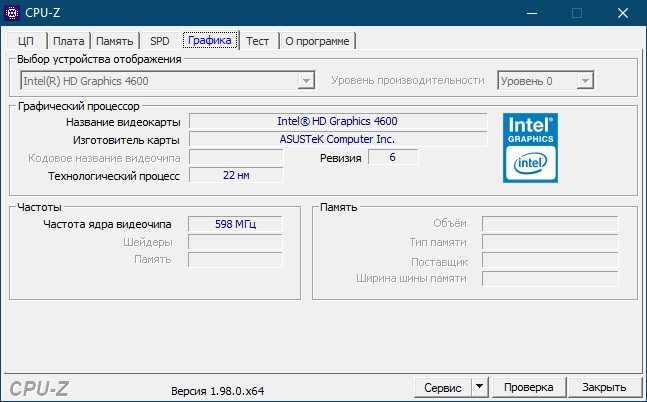The height and width of the screenshot is (402, 647).
Task: Click the 598 МГц core frequency field
Action: click(235, 224)
